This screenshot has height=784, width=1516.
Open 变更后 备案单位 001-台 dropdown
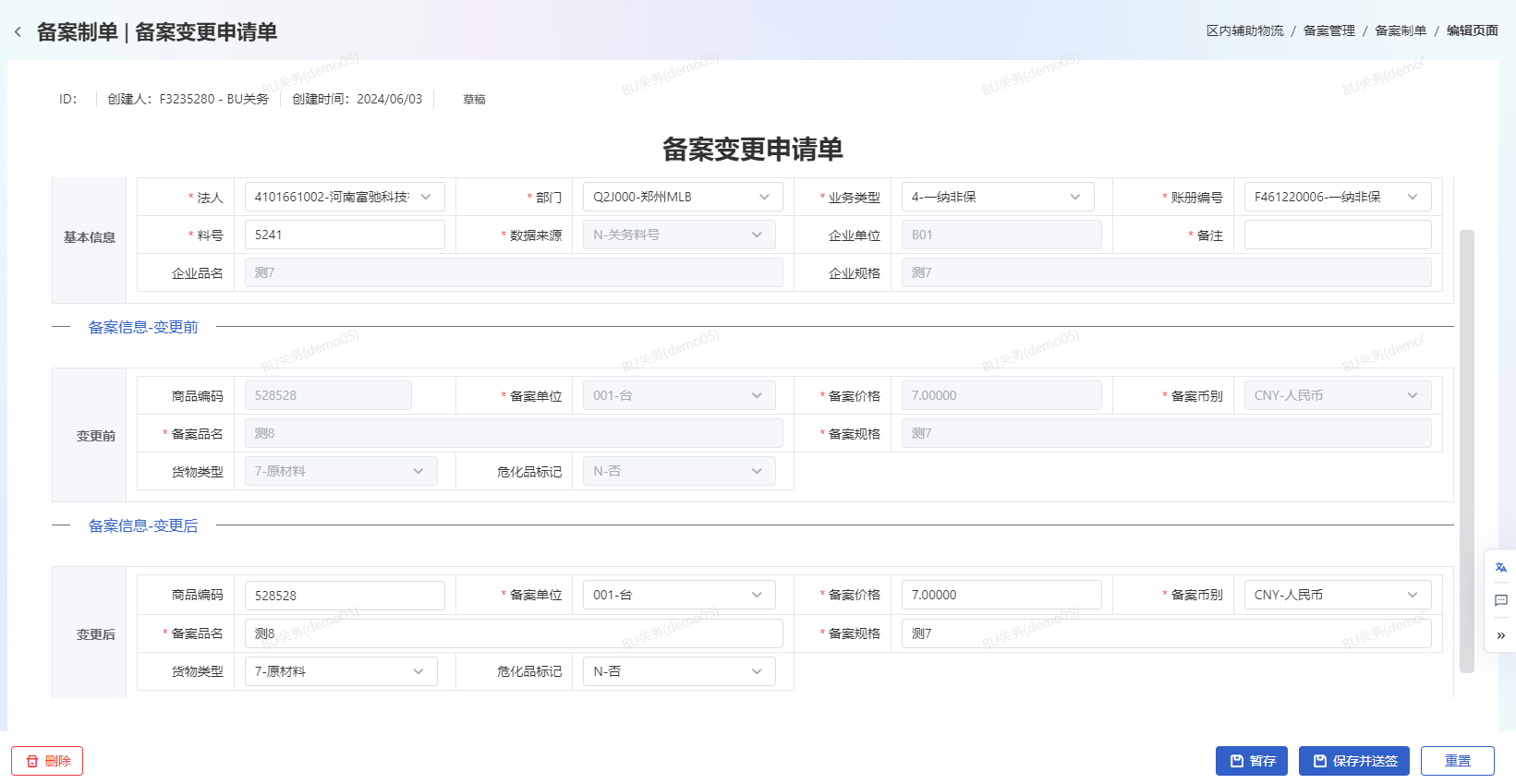(679, 595)
